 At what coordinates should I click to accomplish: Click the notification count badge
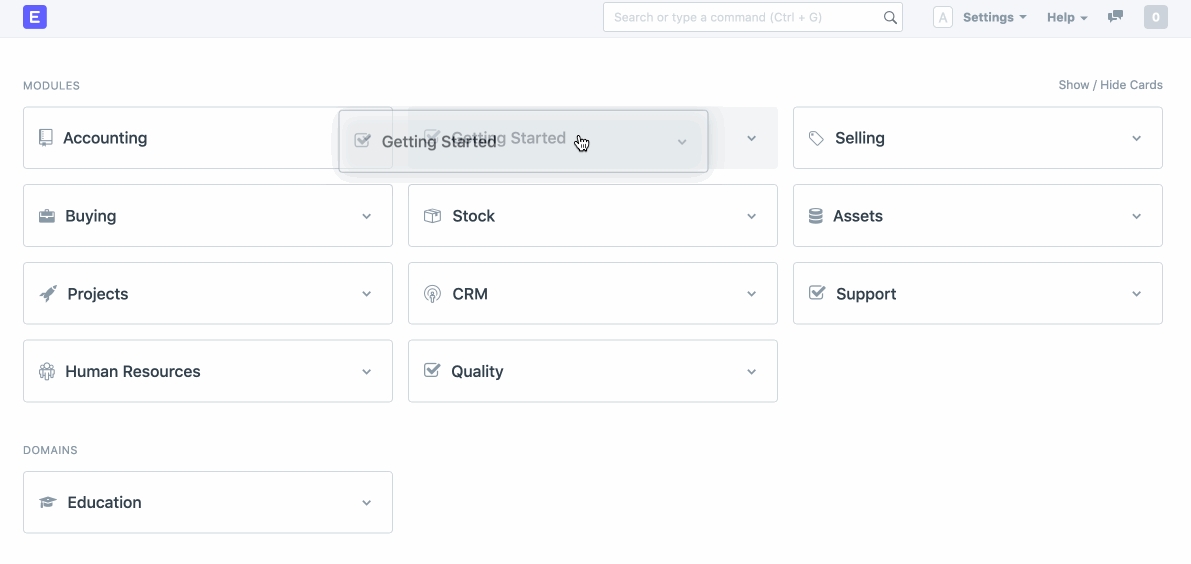(x=1155, y=17)
